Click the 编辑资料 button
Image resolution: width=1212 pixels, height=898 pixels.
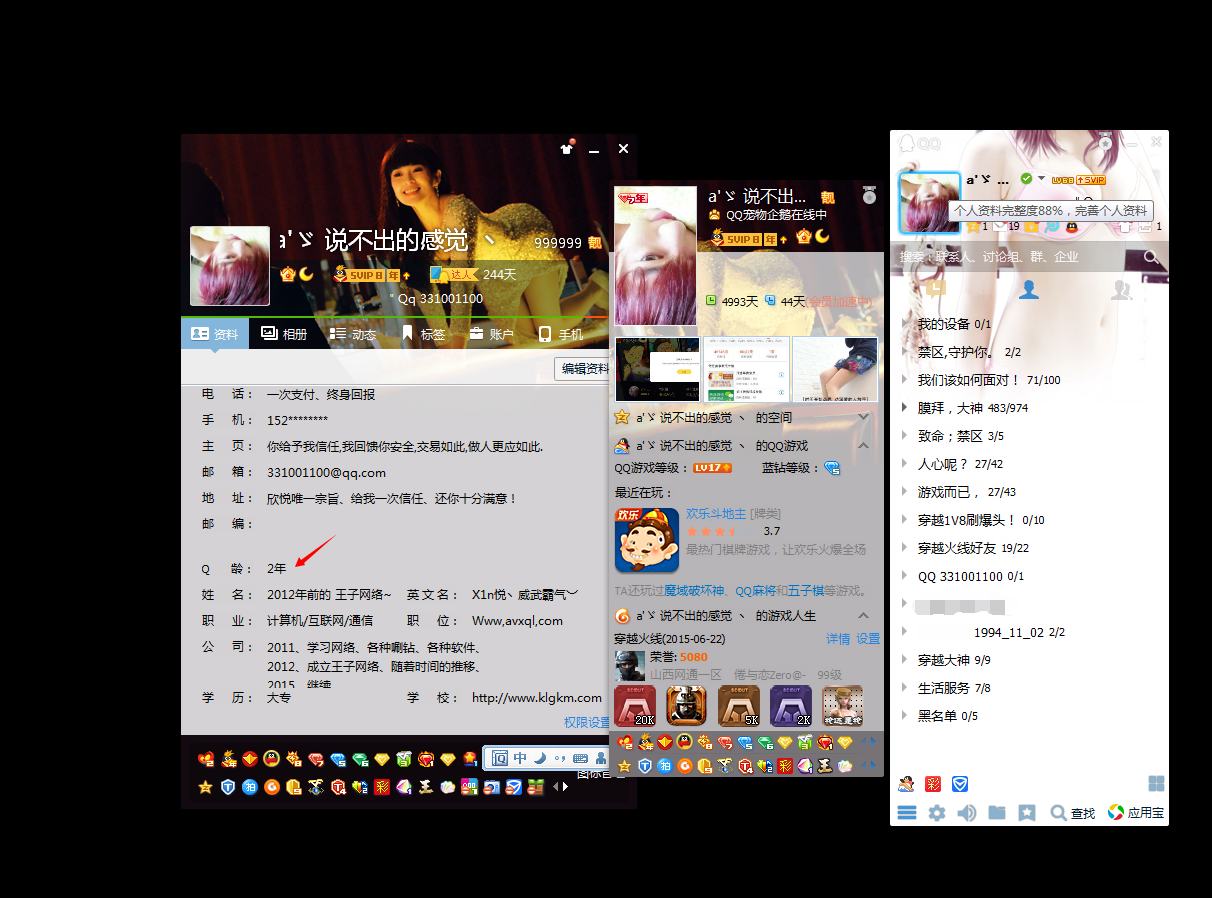pyautogui.click(x=583, y=368)
